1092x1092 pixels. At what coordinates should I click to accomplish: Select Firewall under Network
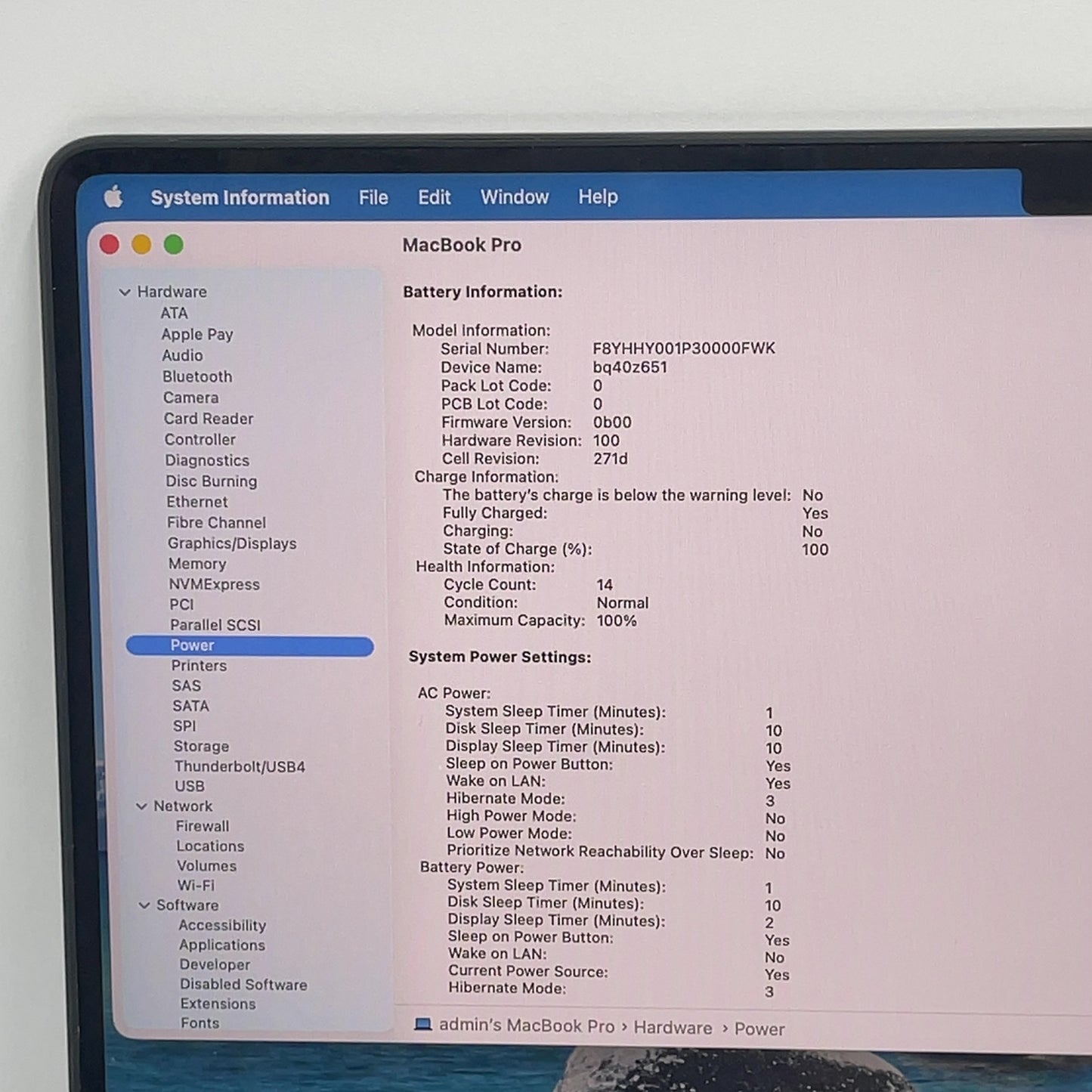[x=203, y=827]
